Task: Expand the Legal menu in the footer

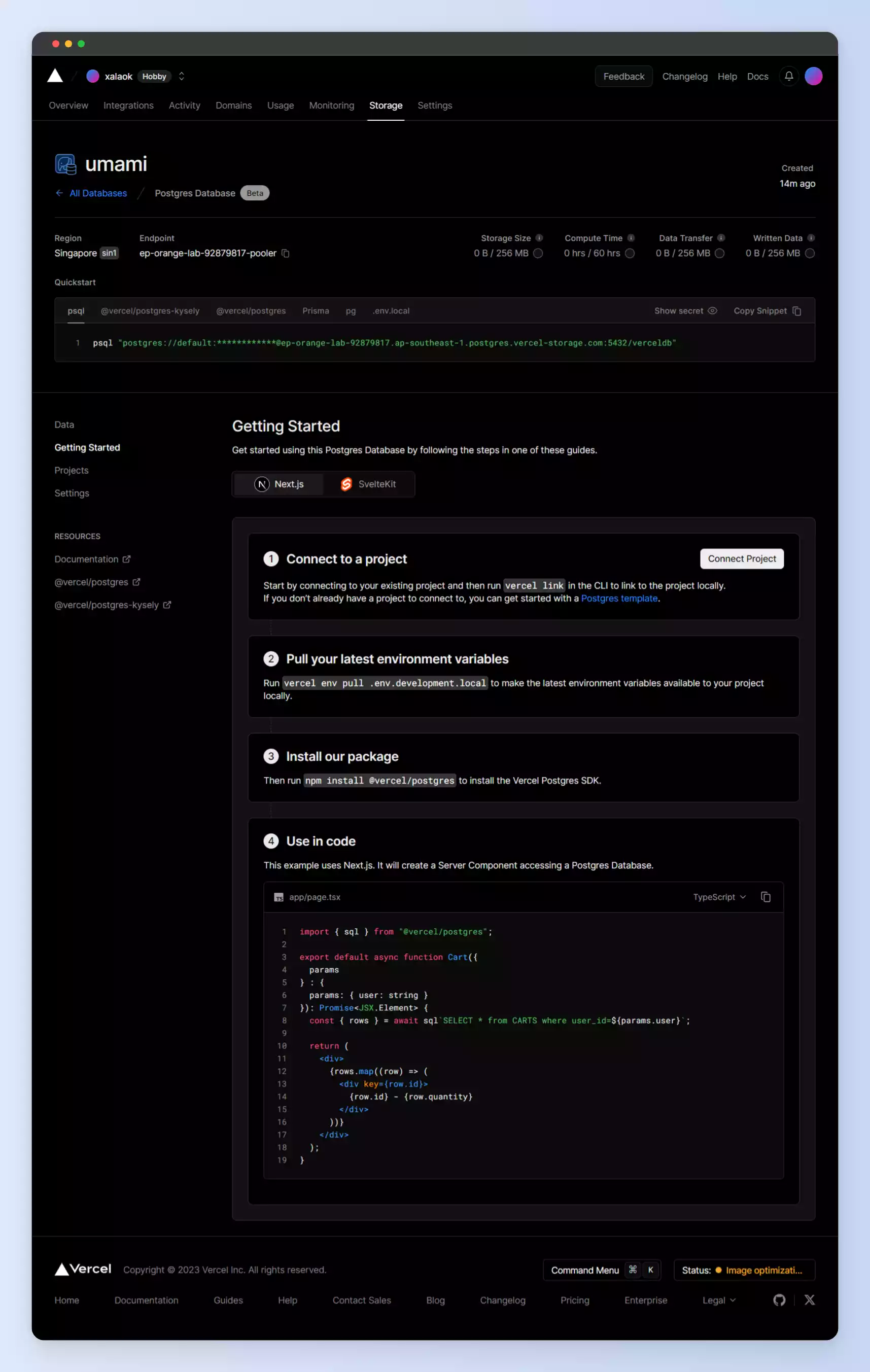Action: coord(718,1300)
